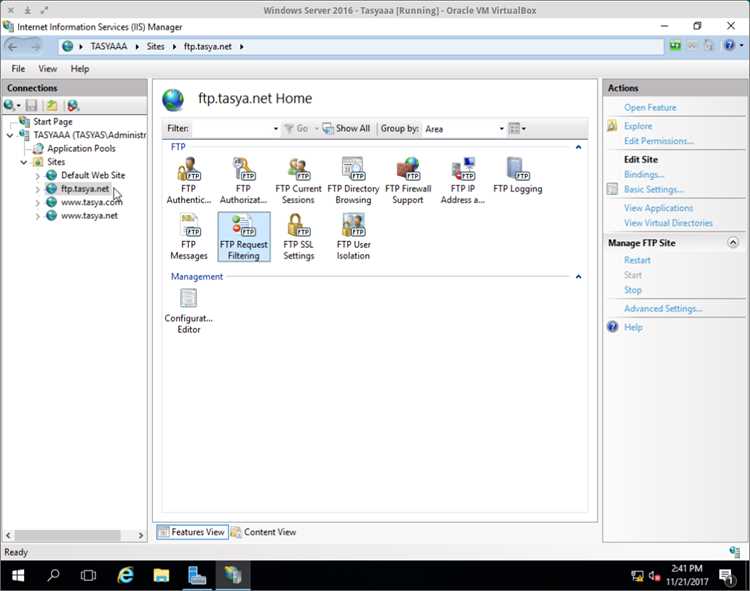The height and width of the screenshot is (591, 750).
Task: Switch to Content View tab
Action: [264, 532]
